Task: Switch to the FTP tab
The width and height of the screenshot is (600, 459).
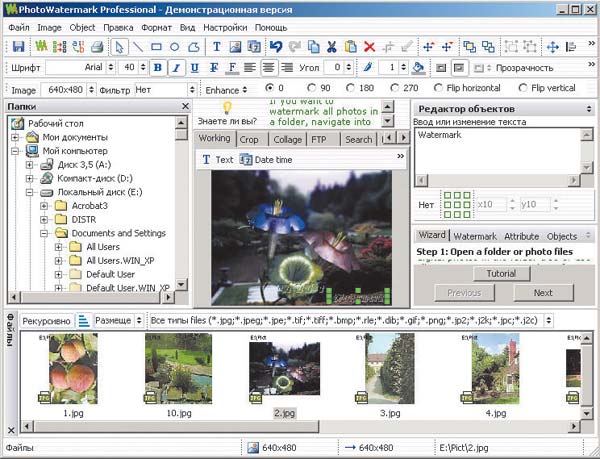Action: (319, 140)
